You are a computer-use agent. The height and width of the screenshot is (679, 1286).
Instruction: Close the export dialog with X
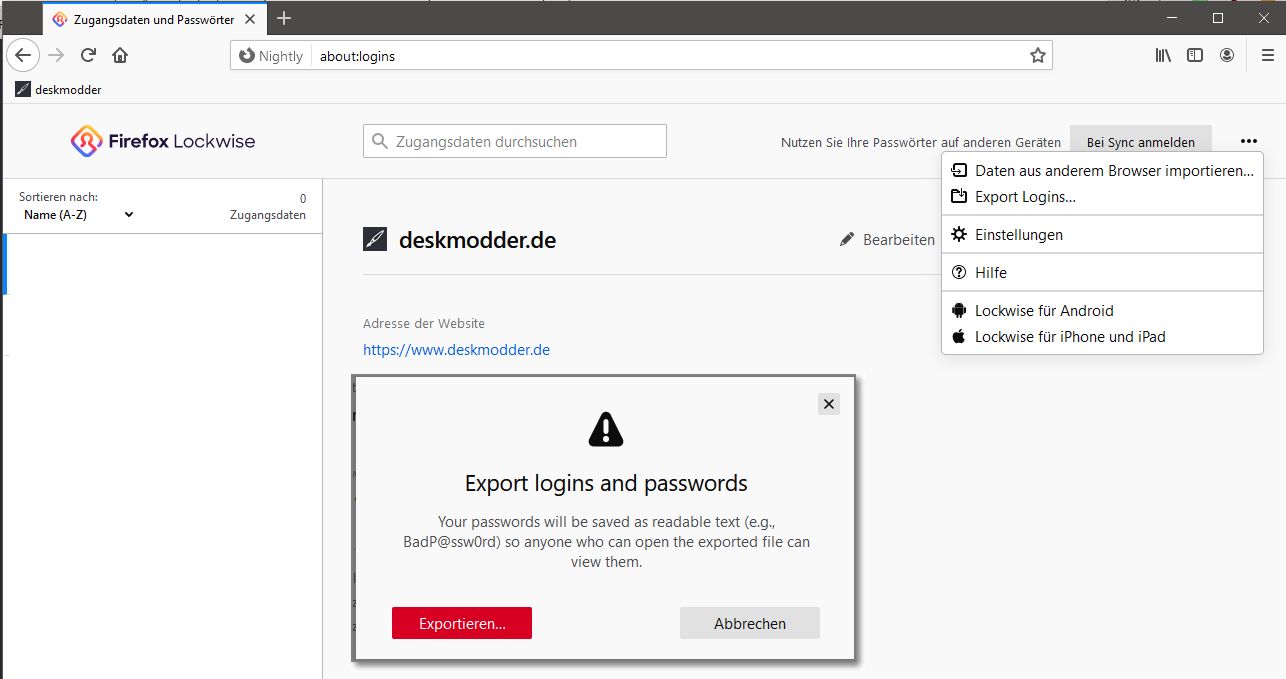(x=828, y=404)
